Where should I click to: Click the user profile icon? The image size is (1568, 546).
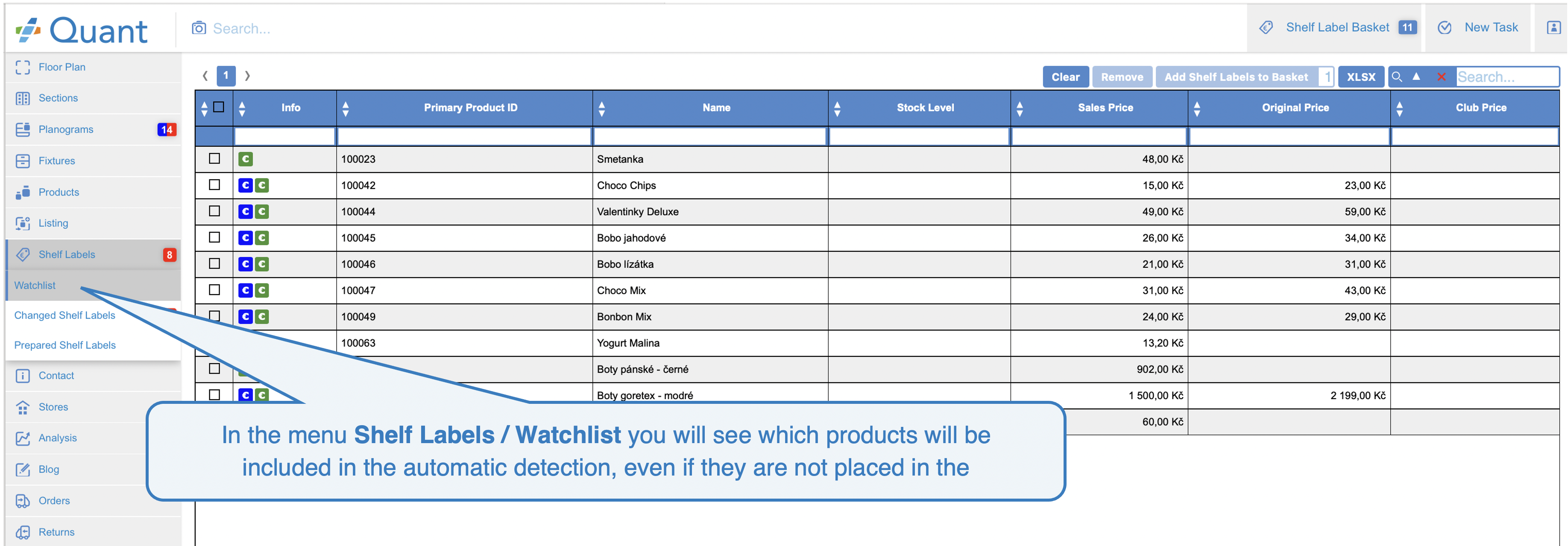[x=1553, y=27]
